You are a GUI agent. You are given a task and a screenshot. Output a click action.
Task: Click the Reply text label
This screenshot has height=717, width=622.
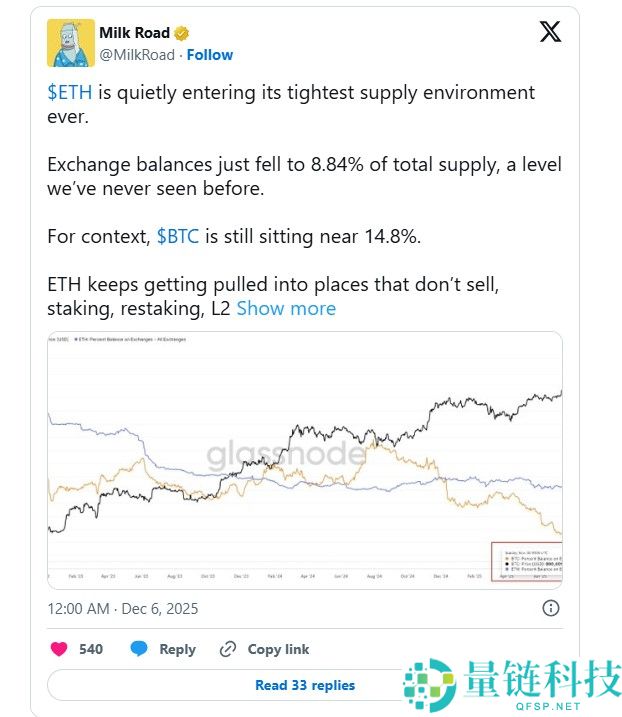tap(177, 649)
